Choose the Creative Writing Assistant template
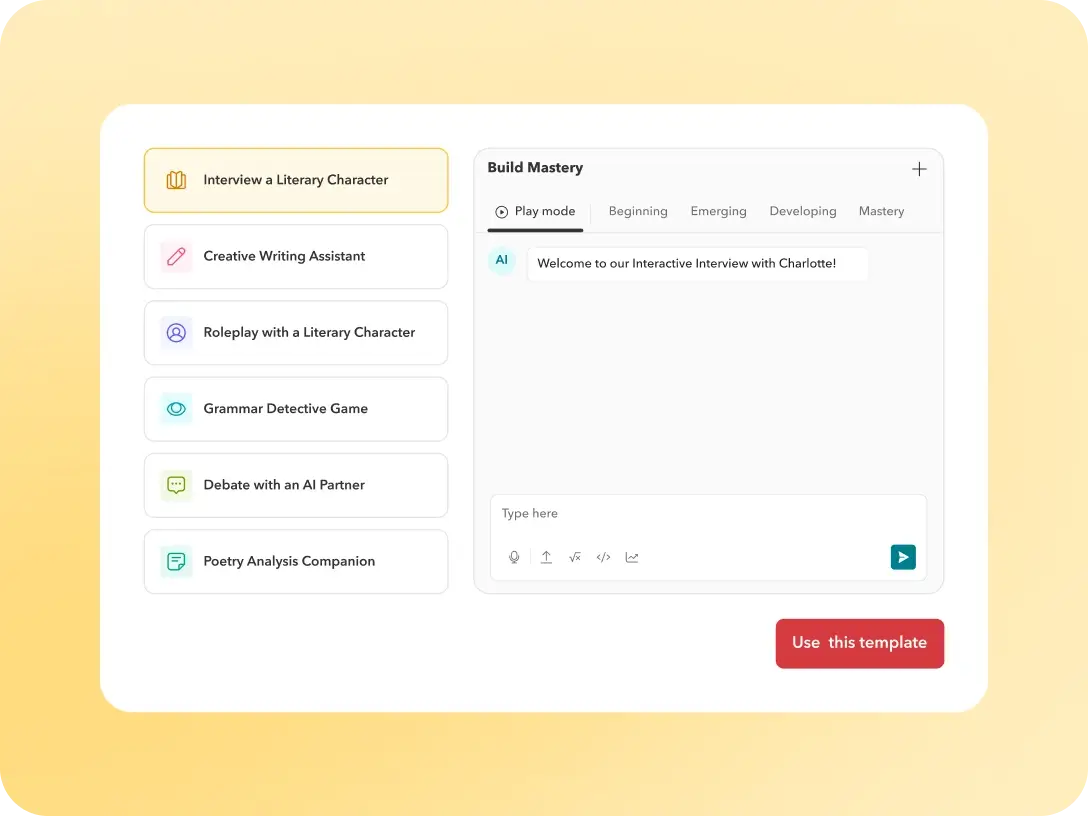Viewport: 1088px width, 816px height. (x=296, y=257)
